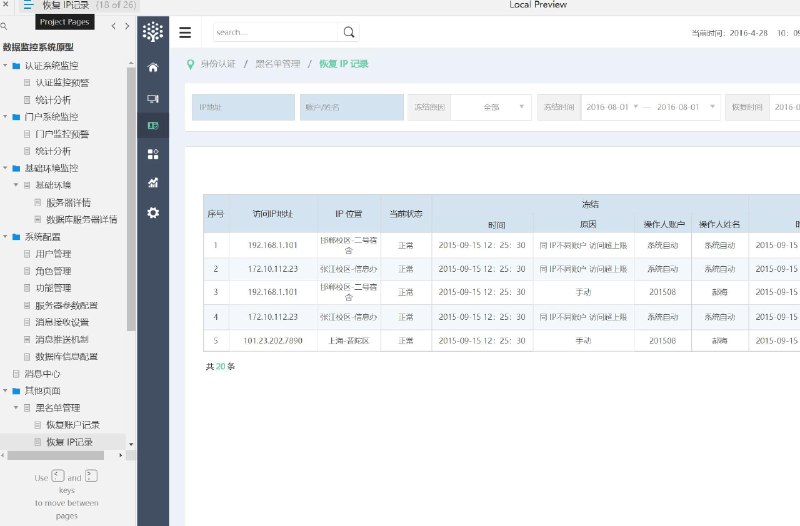Screen dimensions: 800x526
Task: Click the sitemap vertical scrollbar
Action: [x=131, y=199]
